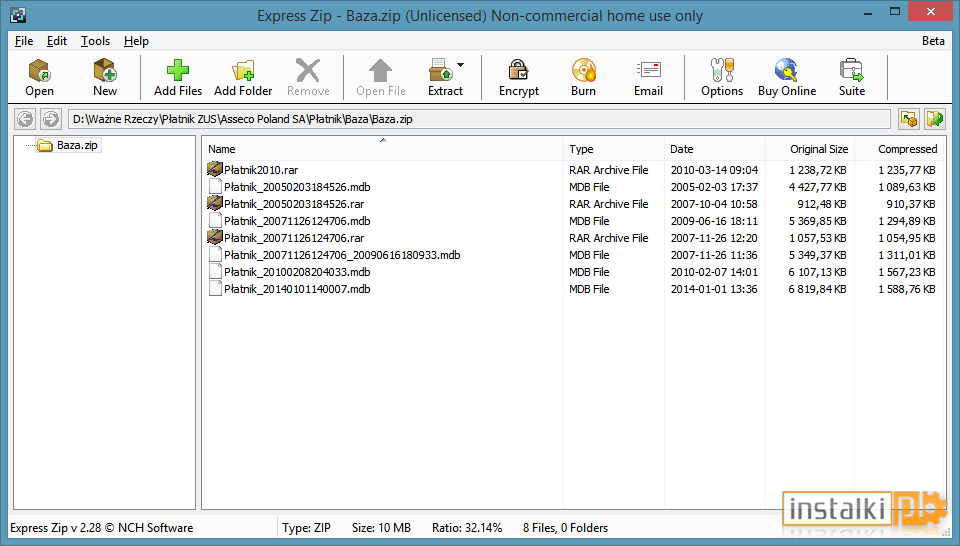960x546 pixels.
Task: Click original size 6 819,84 KB
Action: pyautogui.click(x=817, y=289)
